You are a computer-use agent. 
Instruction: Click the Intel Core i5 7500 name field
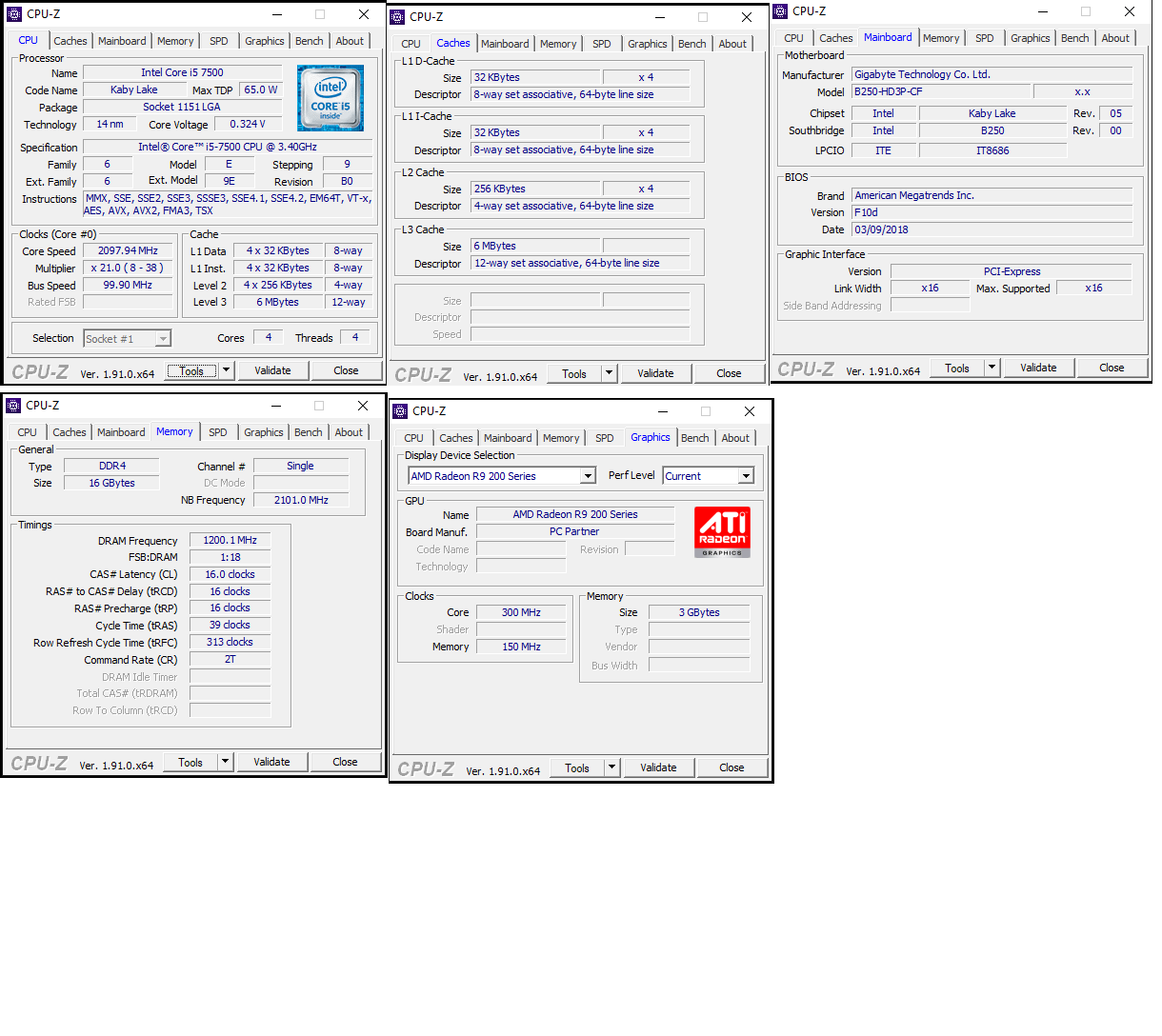[182, 72]
